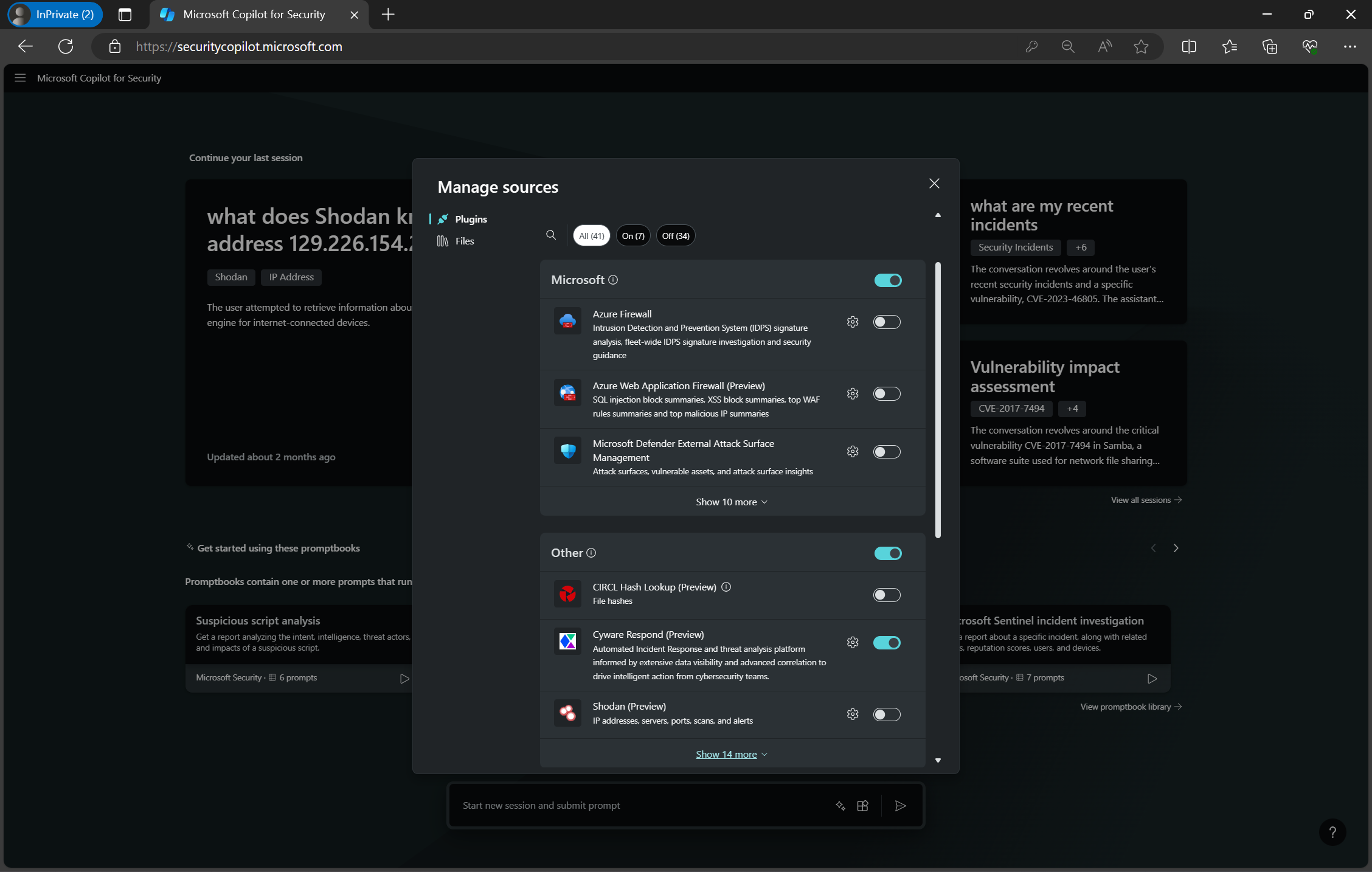Click the info icon beside CIRCL Hash Lookup

click(726, 587)
